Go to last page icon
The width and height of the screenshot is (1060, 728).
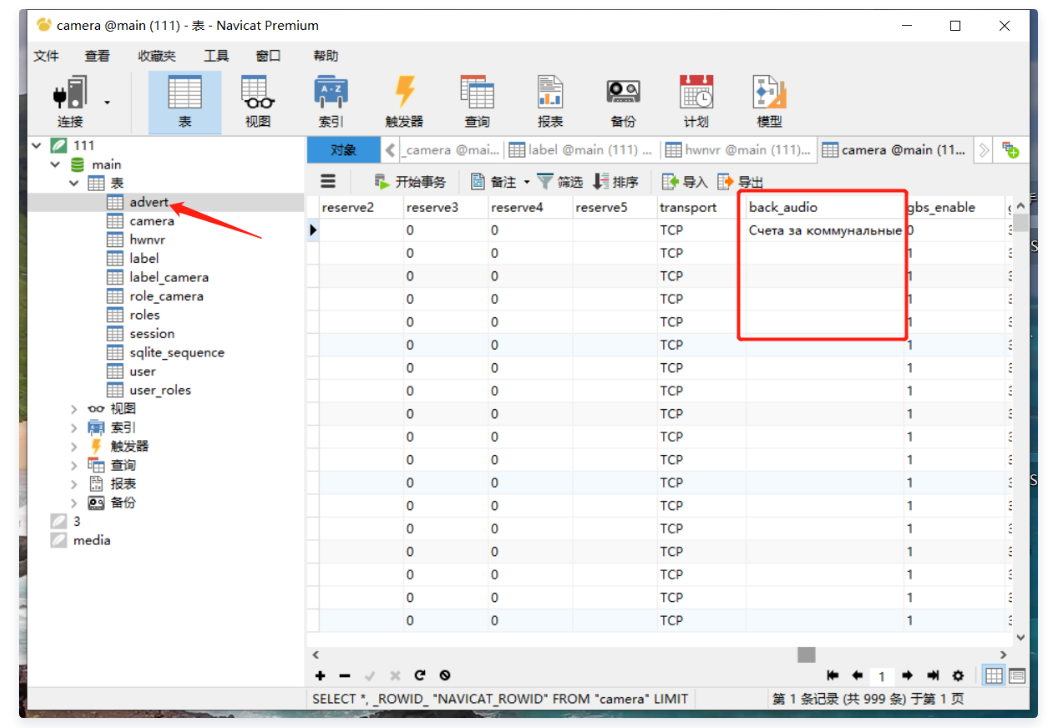click(x=933, y=675)
